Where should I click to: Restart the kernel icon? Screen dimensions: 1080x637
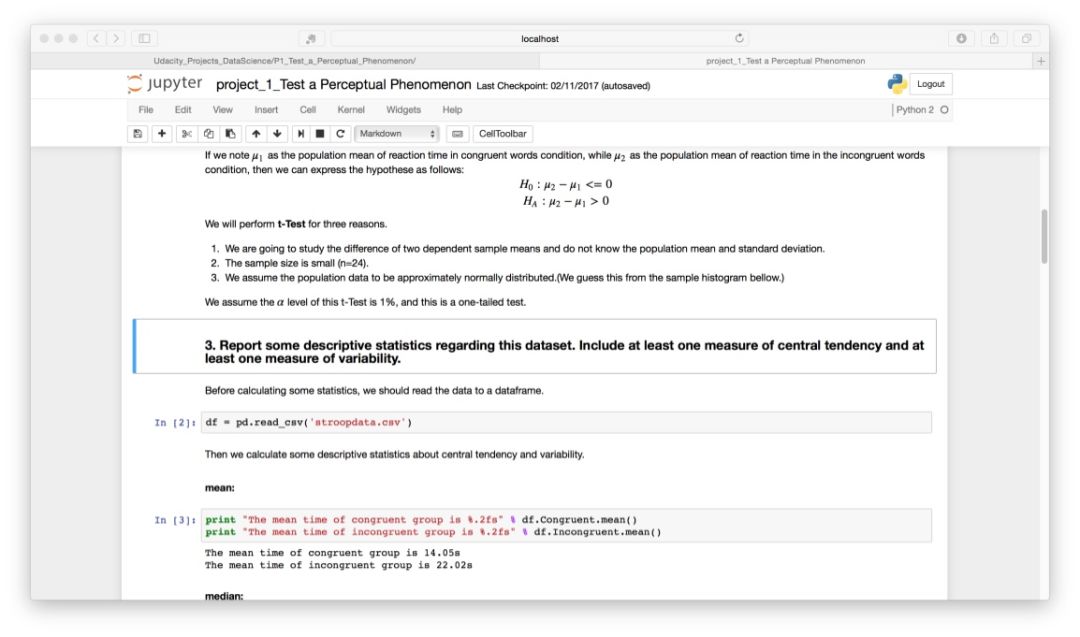pyautogui.click(x=340, y=134)
